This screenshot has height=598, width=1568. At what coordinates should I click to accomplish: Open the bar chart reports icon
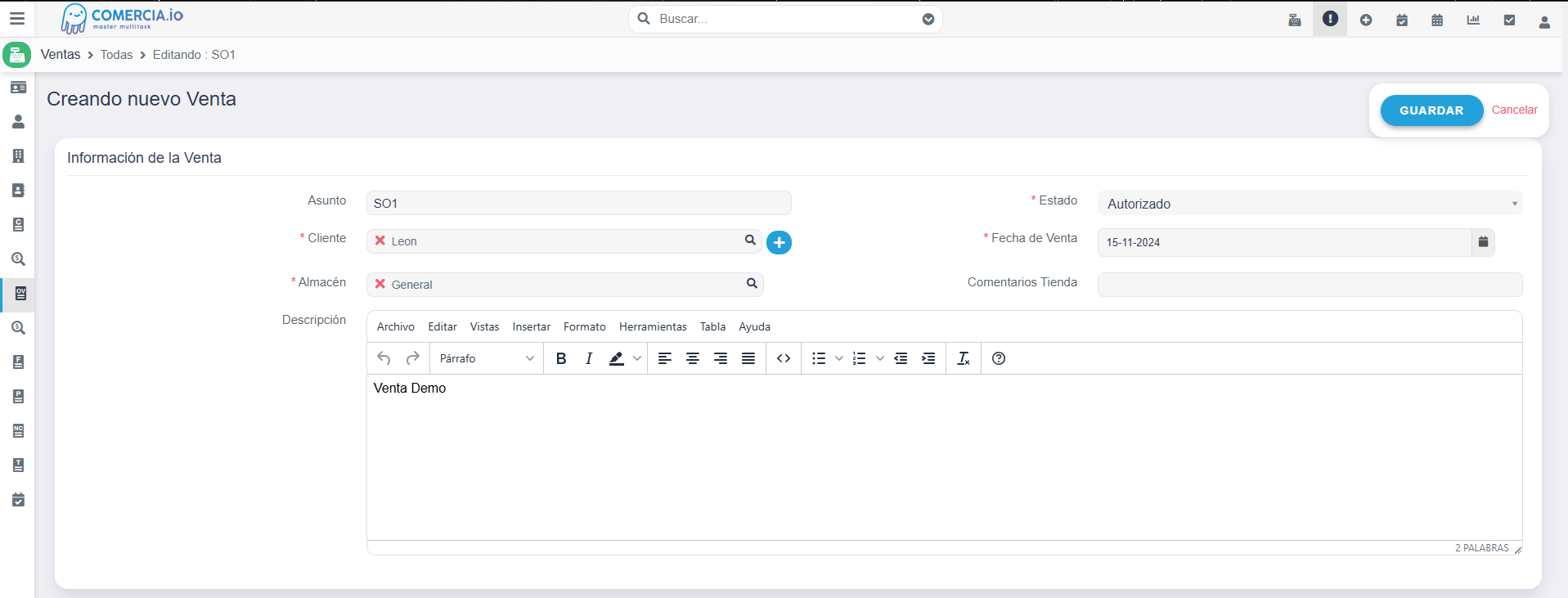tap(1473, 20)
